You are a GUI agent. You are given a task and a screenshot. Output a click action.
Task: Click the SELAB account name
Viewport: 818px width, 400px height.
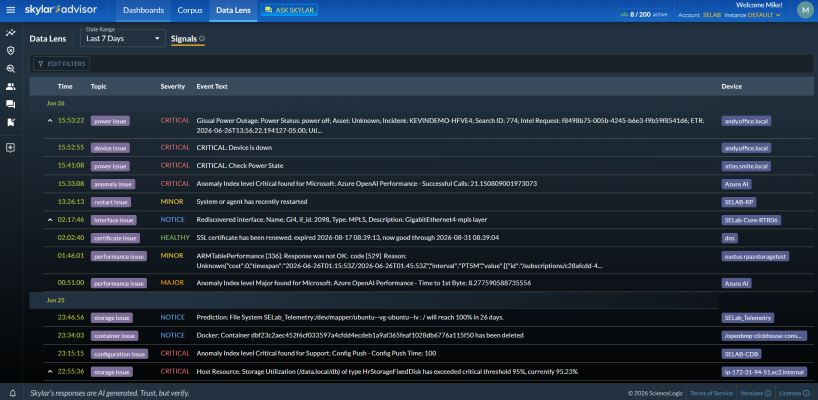(712, 15)
